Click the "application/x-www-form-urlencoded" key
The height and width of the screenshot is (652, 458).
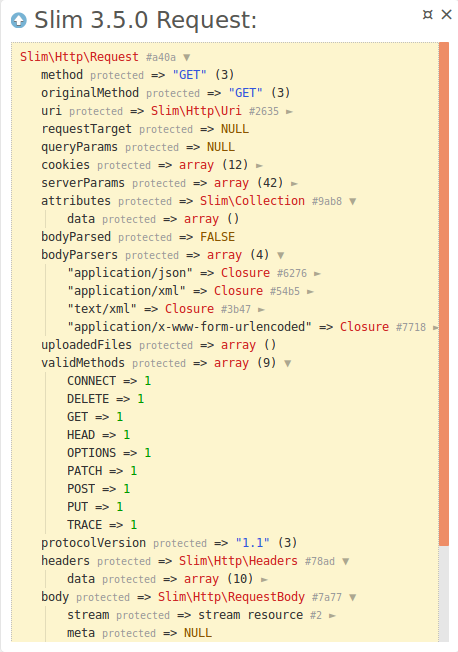click(189, 326)
